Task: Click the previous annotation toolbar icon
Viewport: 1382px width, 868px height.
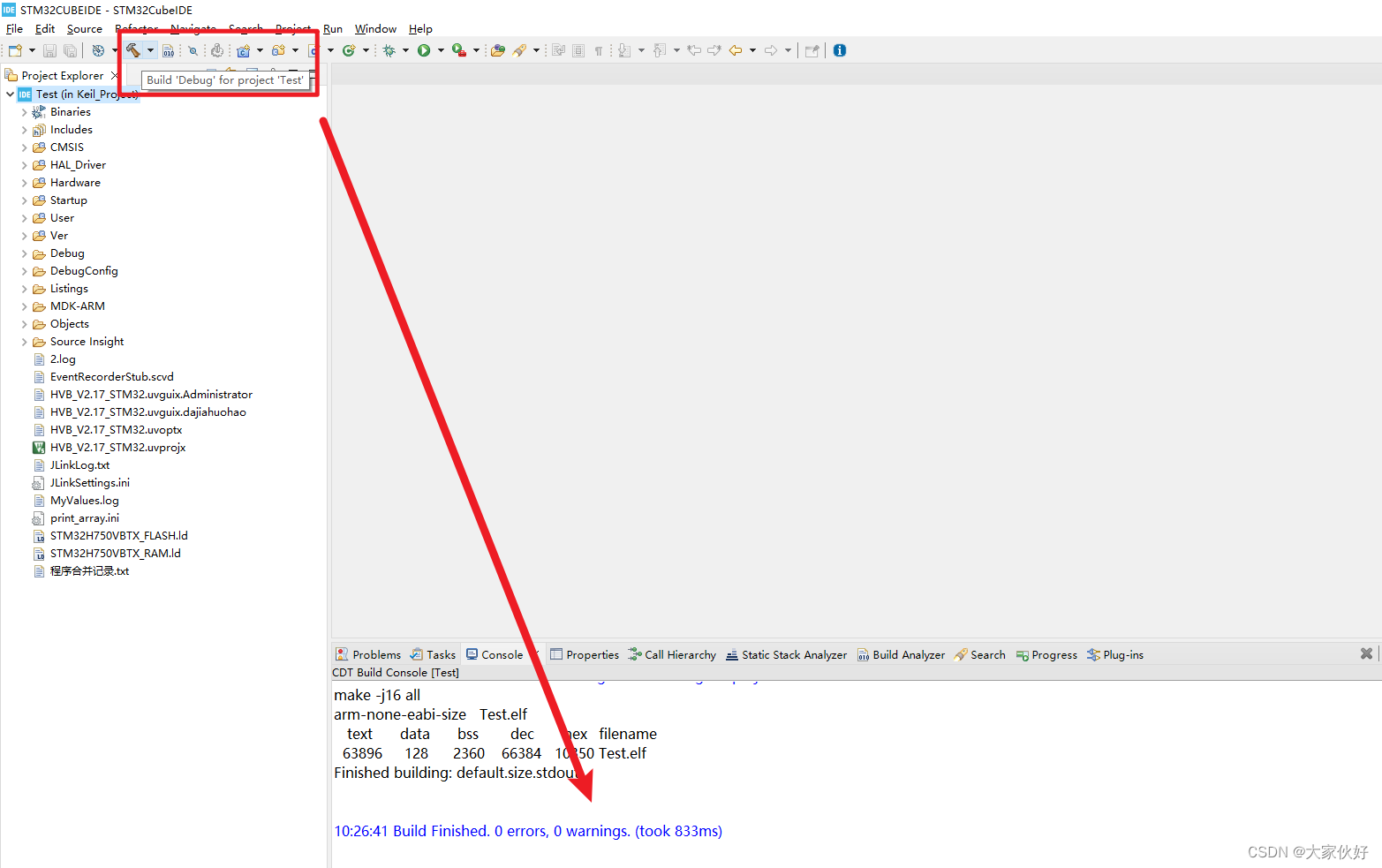Action: tap(659, 50)
